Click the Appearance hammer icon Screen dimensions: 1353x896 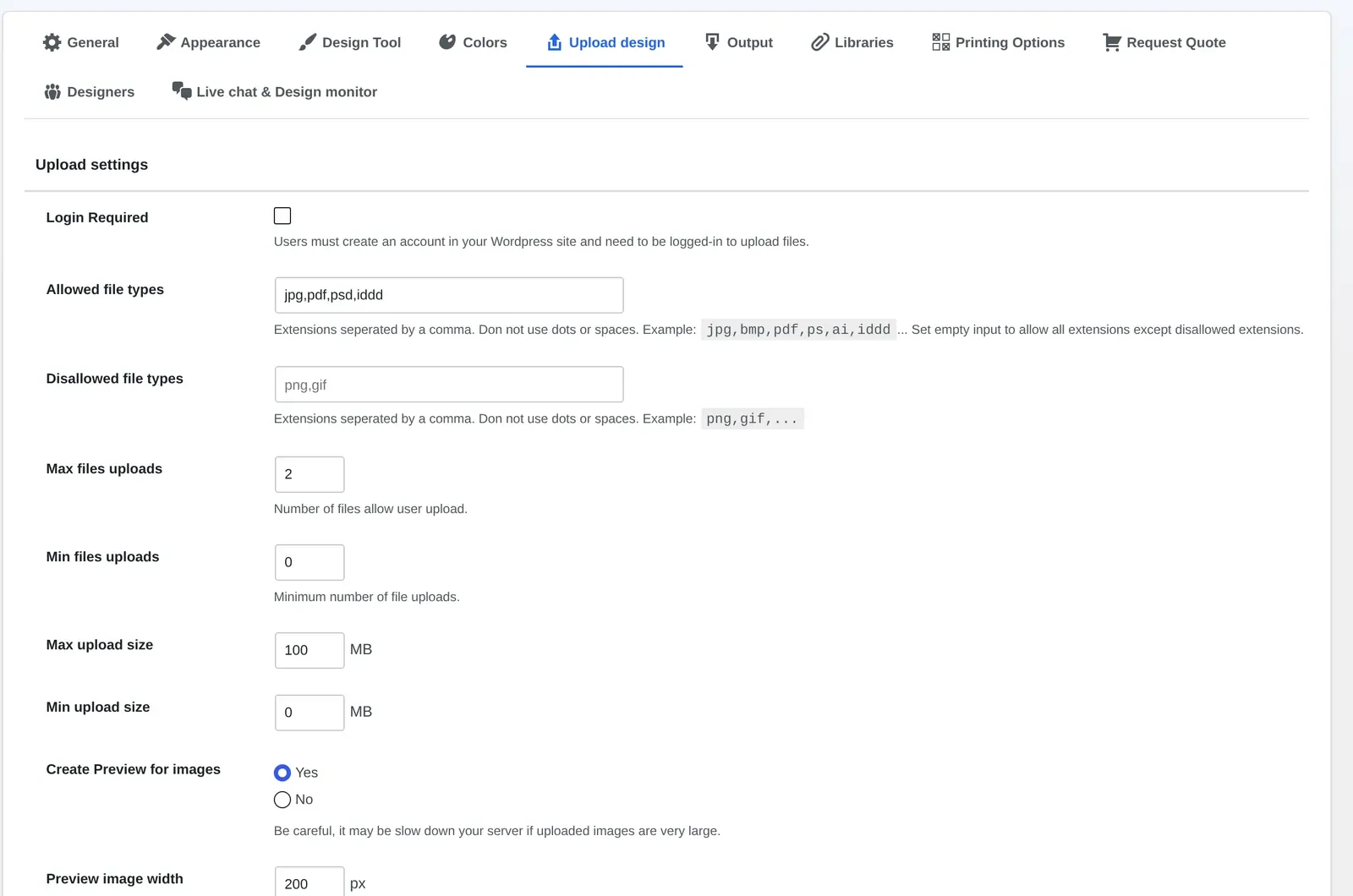(x=166, y=42)
